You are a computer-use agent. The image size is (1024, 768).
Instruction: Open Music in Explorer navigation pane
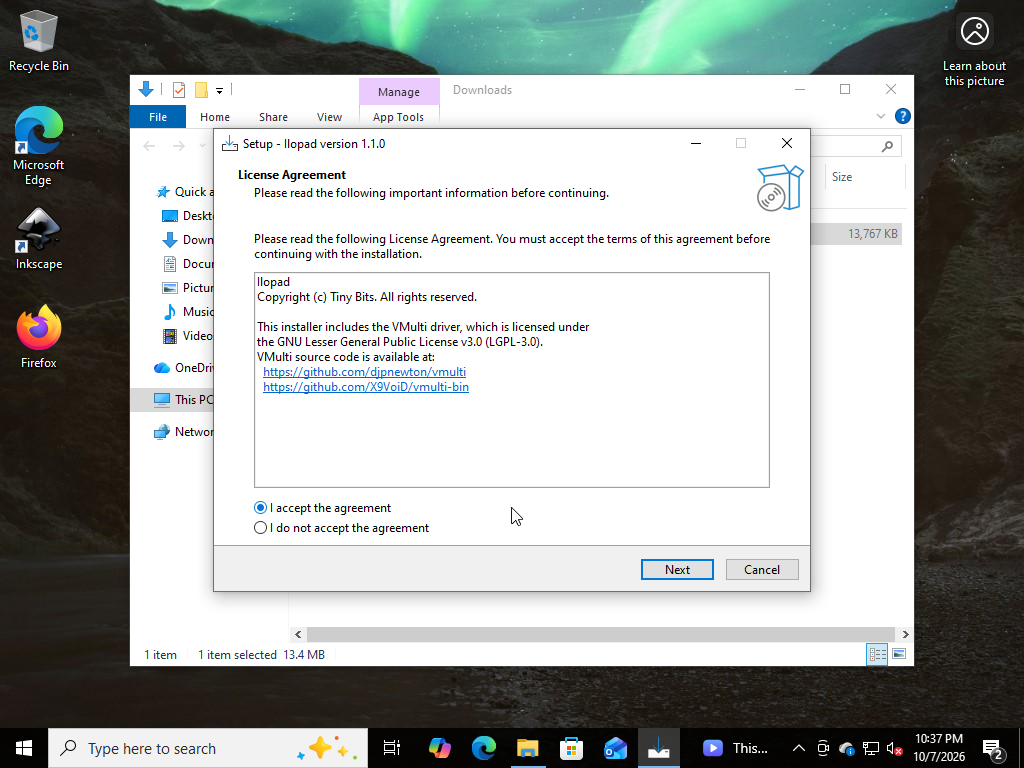187,312
